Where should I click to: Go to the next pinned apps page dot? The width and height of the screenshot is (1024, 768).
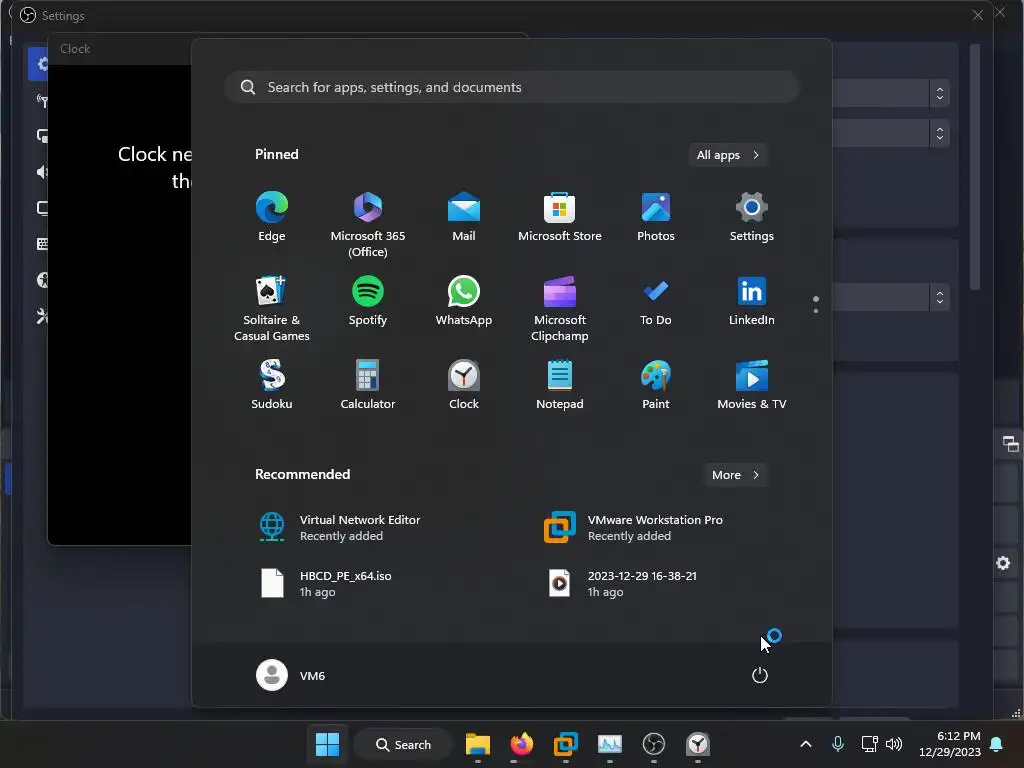point(816,311)
